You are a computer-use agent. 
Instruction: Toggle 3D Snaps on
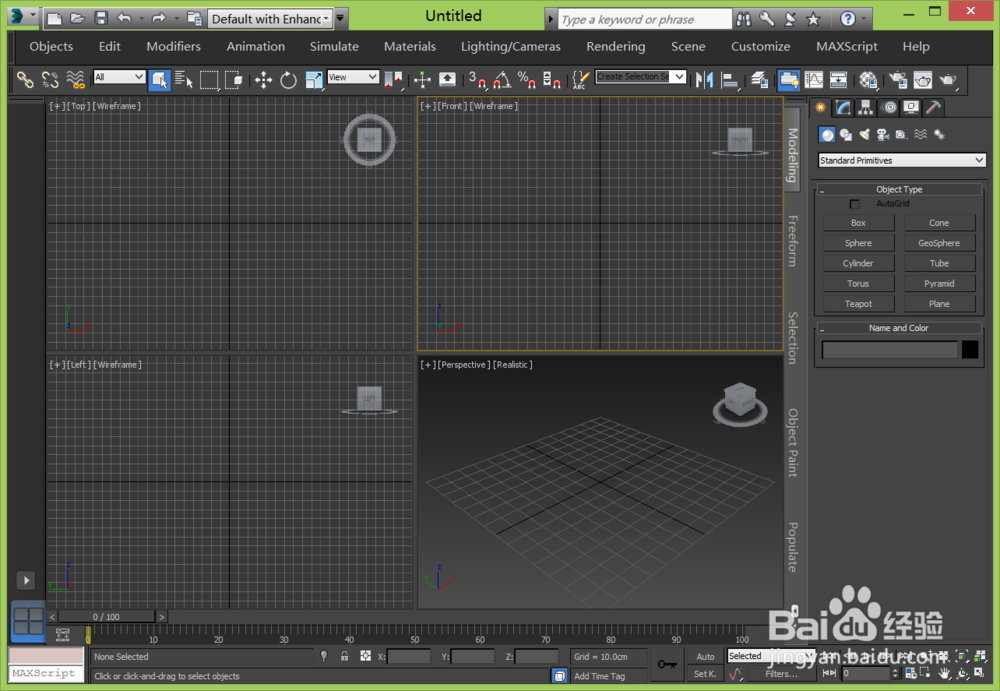[477, 80]
